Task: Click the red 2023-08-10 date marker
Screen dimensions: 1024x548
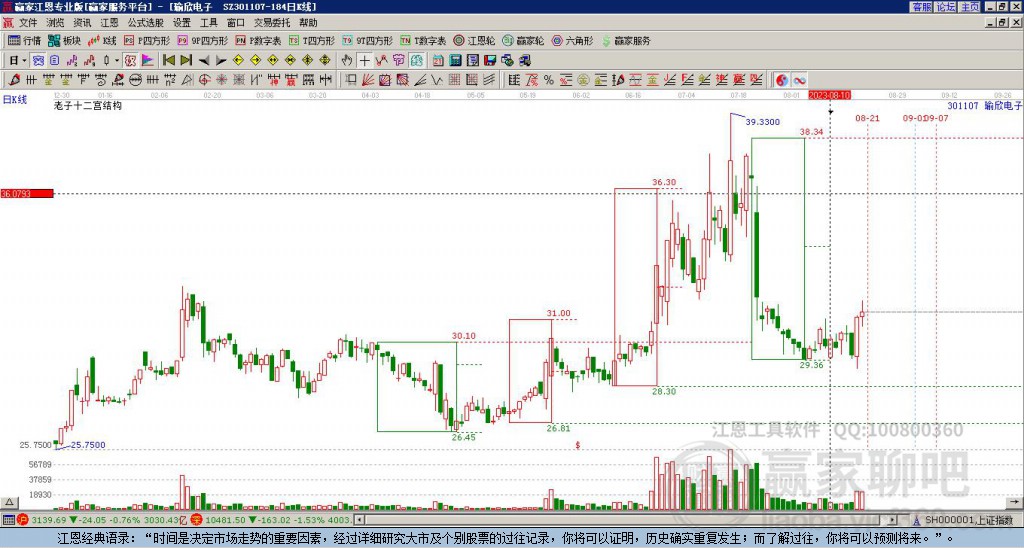Action: click(x=830, y=95)
